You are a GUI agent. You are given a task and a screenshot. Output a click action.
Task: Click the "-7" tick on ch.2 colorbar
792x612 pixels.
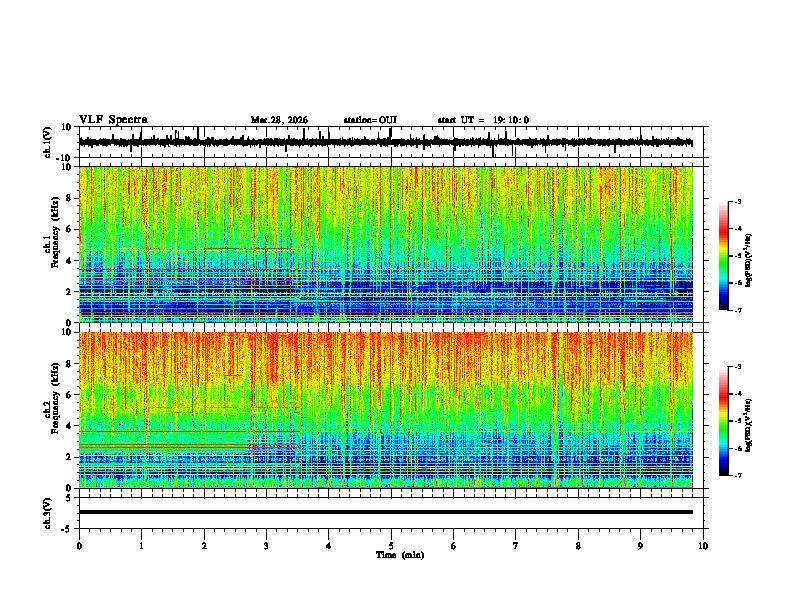738,475
